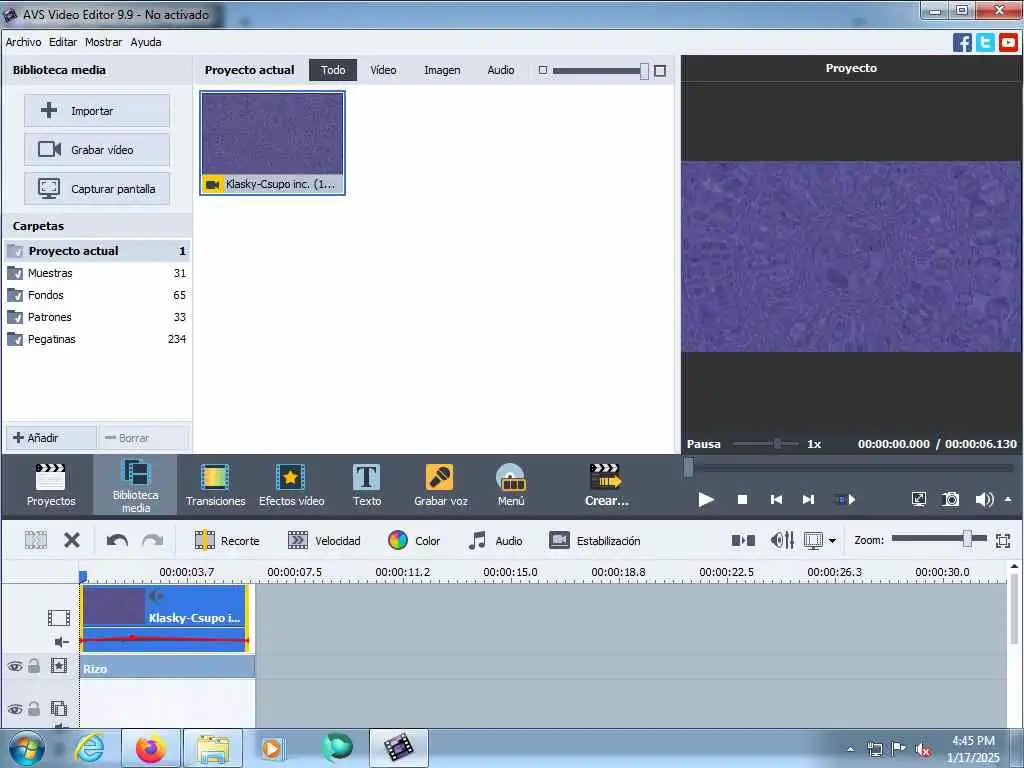Screen dimensions: 1024x768
Task: Toggle visibility of the overlay track
Action: click(15, 709)
